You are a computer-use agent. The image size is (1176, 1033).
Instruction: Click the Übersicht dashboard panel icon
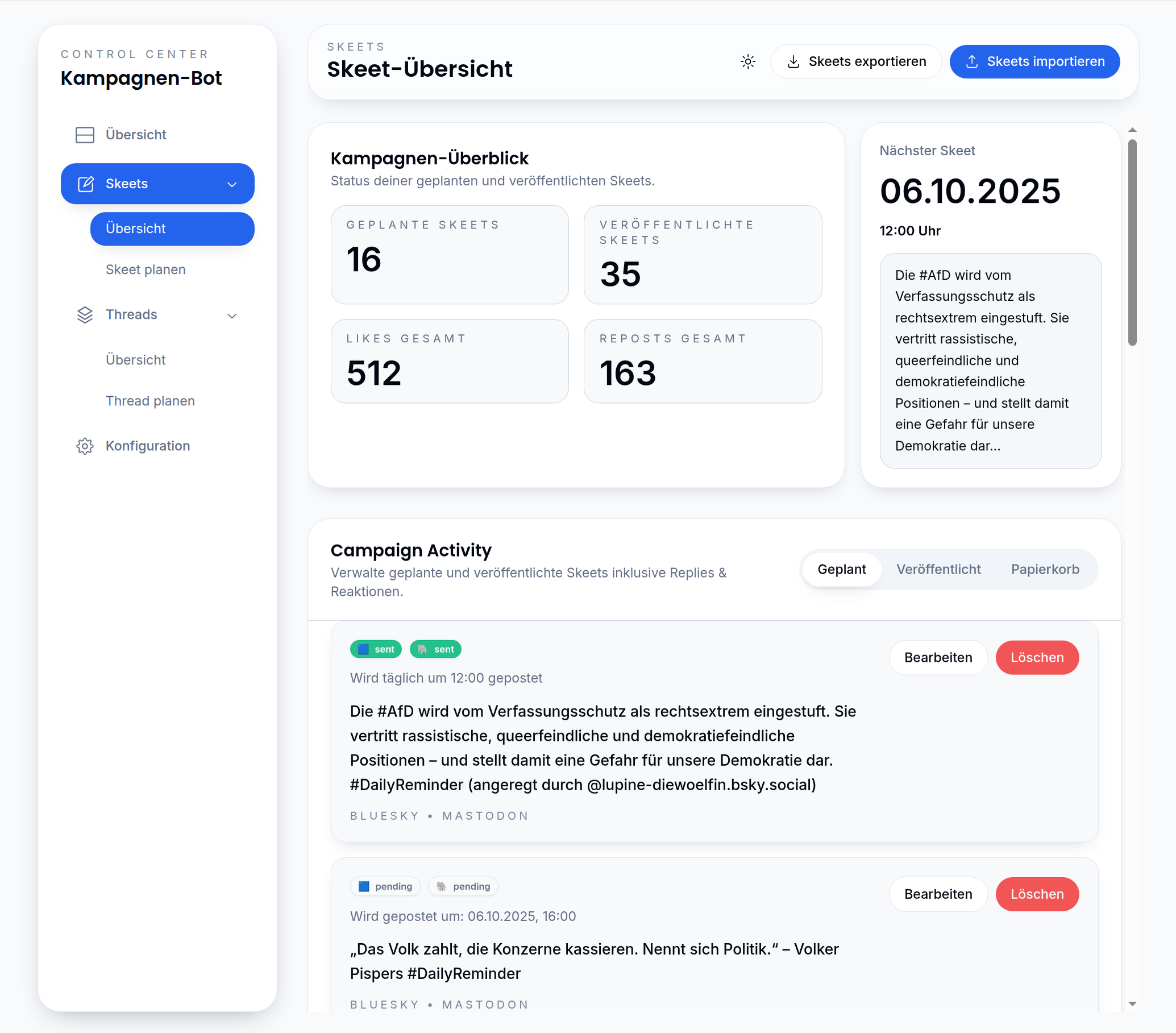(x=85, y=135)
